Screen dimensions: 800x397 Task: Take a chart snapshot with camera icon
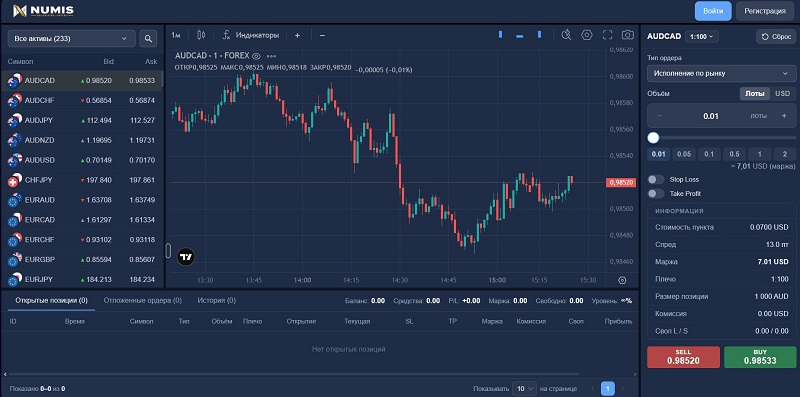point(628,35)
